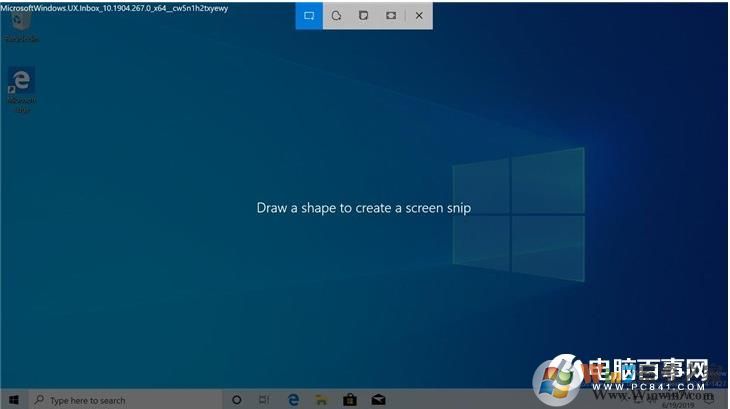Click the Microsoft Edge desktop shortcut
The height and width of the screenshot is (409, 730).
tap(21, 86)
